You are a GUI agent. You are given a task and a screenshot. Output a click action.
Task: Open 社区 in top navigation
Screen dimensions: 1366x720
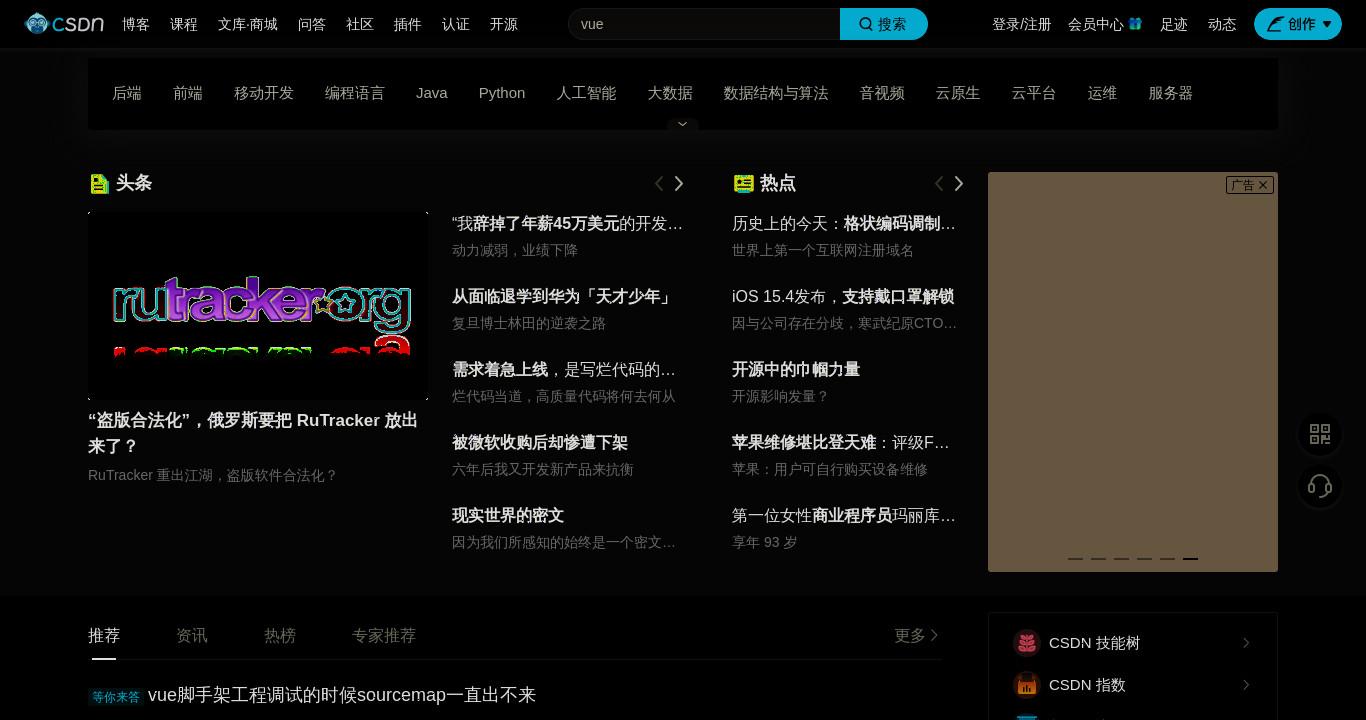point(360,24)
